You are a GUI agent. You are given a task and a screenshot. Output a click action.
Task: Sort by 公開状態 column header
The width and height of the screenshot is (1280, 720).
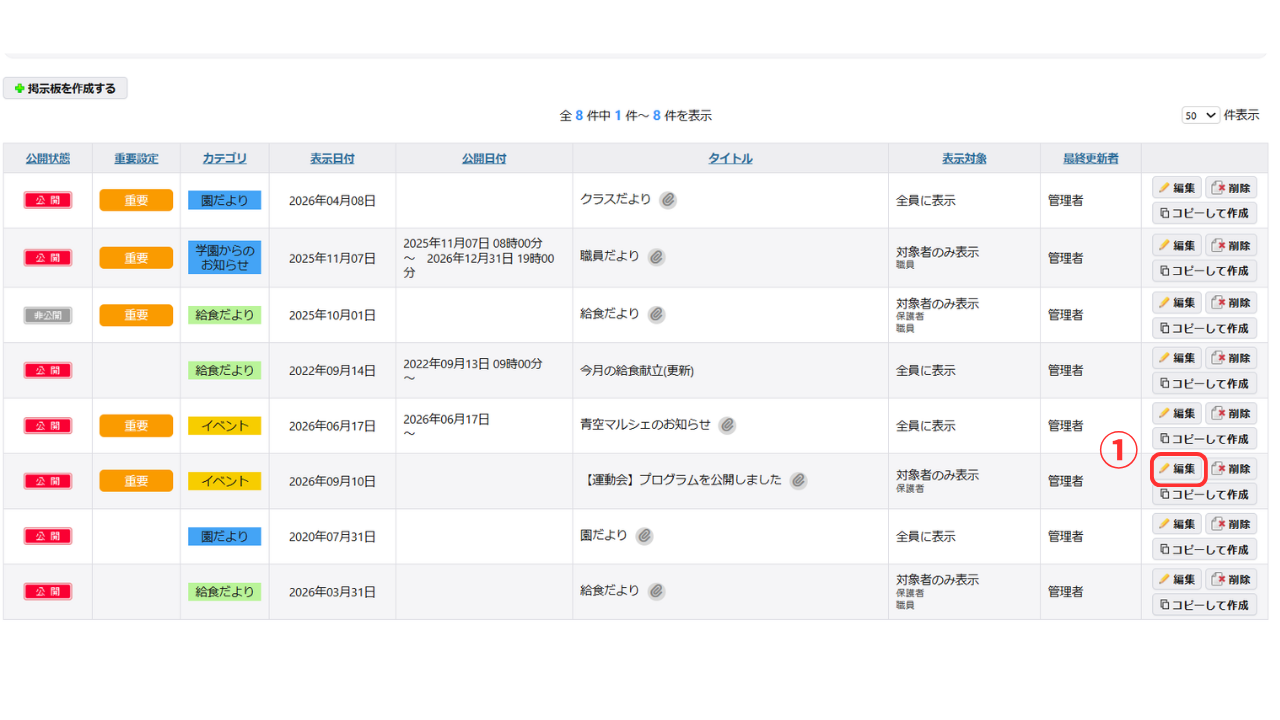48,158
